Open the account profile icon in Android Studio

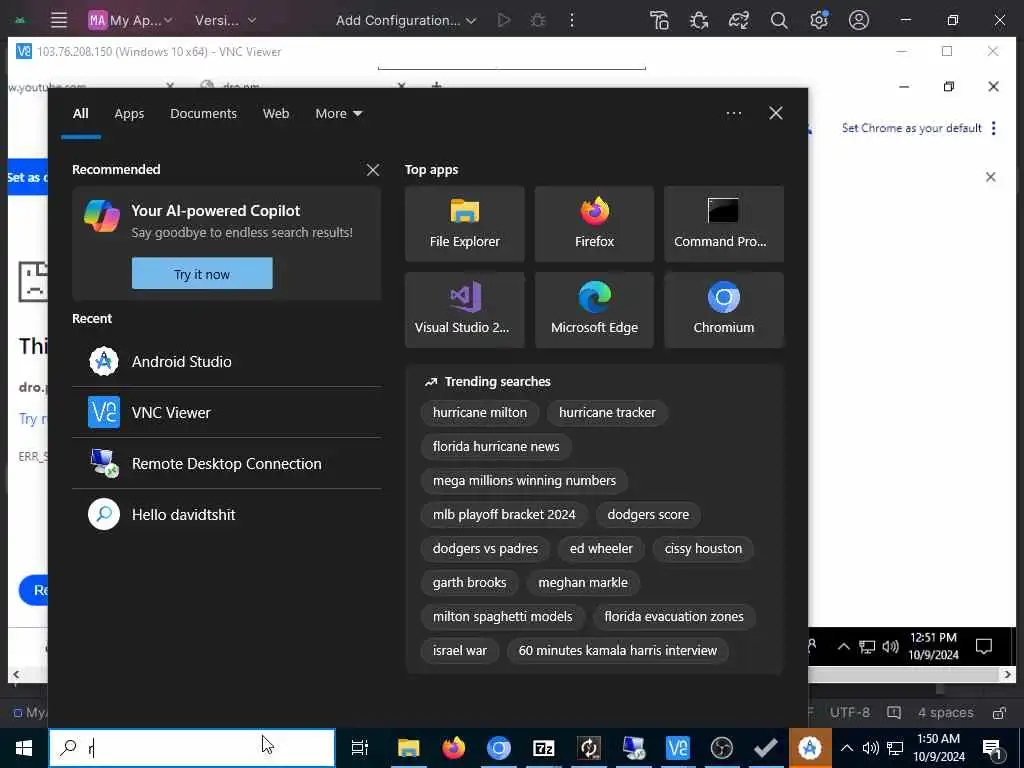(859, 20)
